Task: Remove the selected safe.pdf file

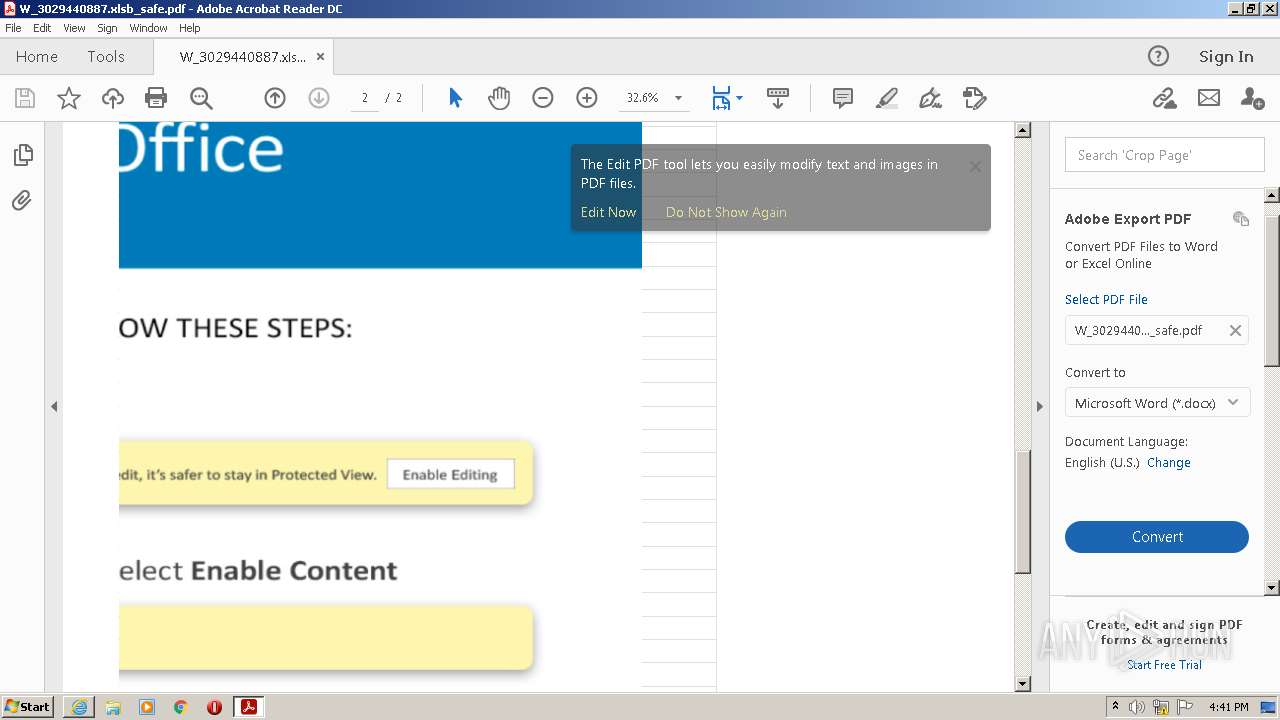Action: (1235, 331)
